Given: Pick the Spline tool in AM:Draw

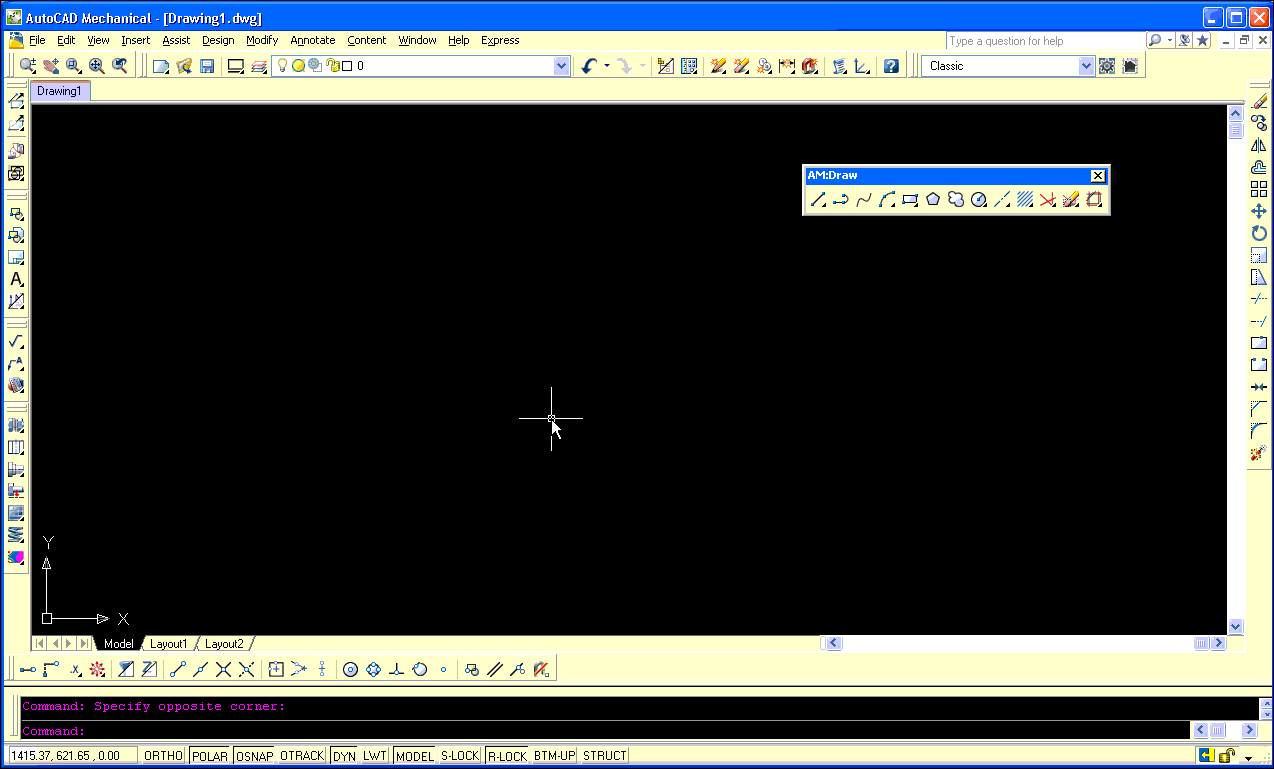Looking at the screenshot, I should [864, 200].
